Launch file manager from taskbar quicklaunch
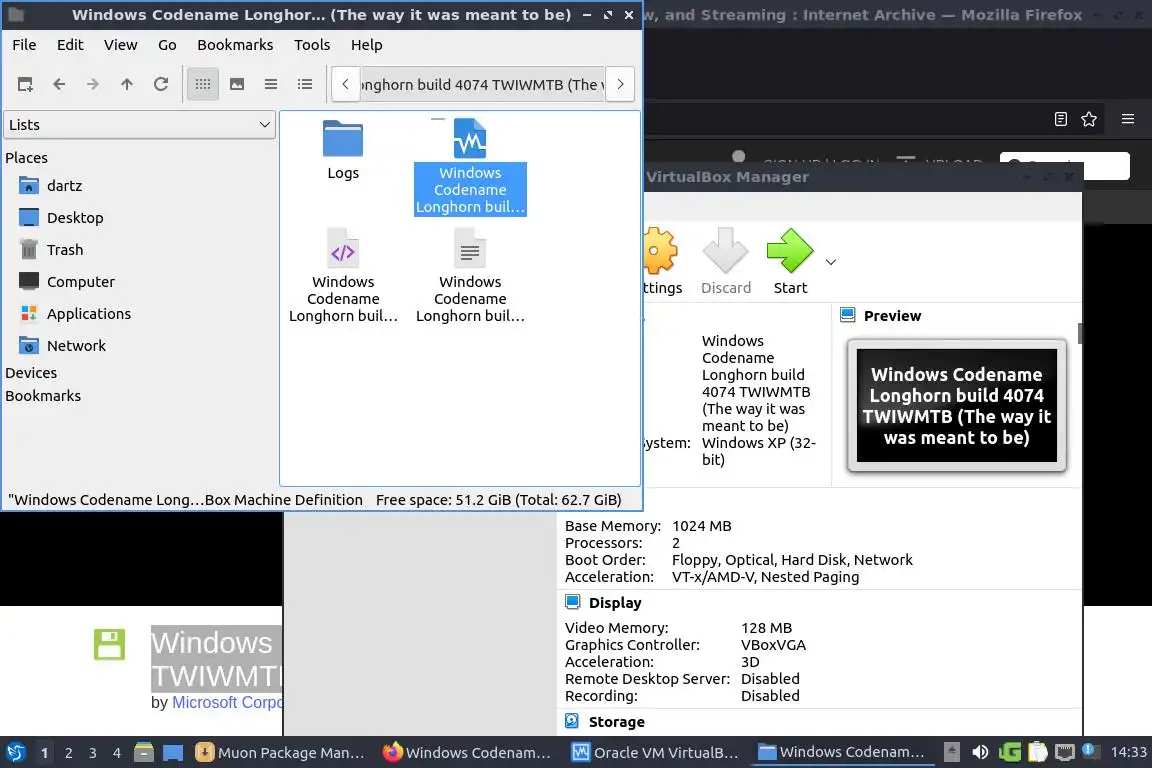Screen dimensions: 1152x768 point(144,753)
